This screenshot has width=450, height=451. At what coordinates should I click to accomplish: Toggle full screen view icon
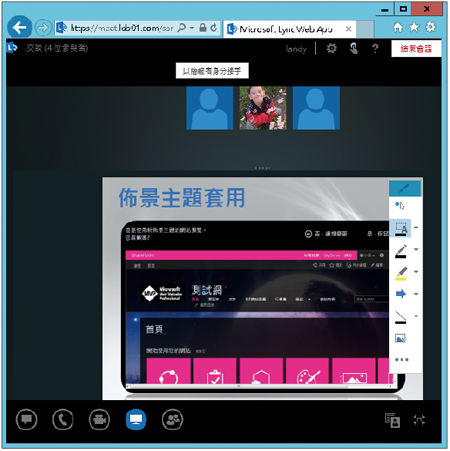(419, 420)
